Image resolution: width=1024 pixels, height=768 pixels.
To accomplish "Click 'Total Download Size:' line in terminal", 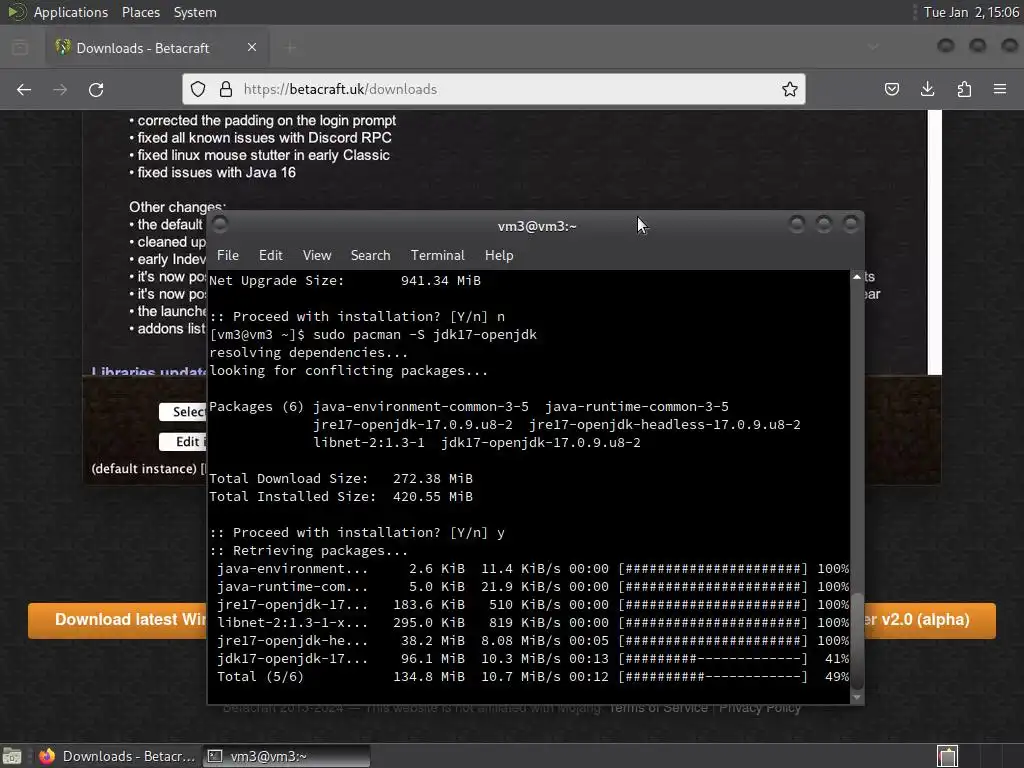I will point(341,479).
